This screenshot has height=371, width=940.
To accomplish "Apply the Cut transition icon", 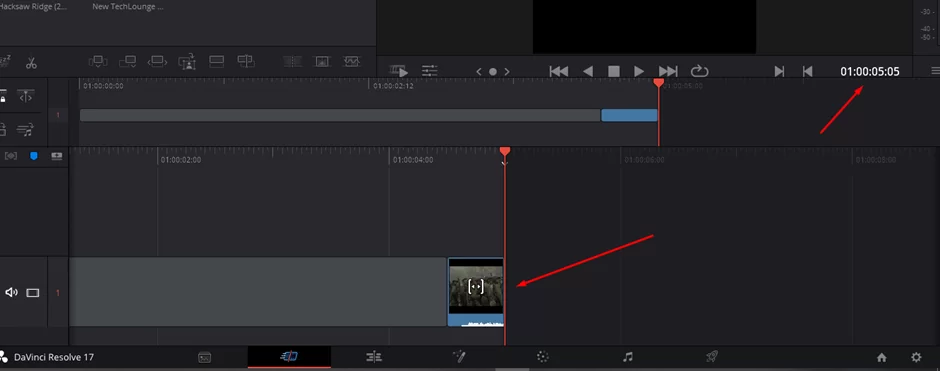I will pos(293,61).
